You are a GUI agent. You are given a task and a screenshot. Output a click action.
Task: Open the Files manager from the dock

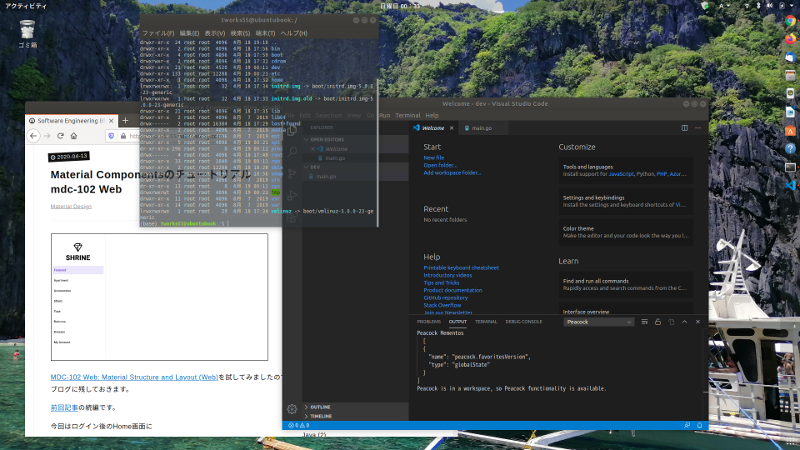[x=790, y=76]
